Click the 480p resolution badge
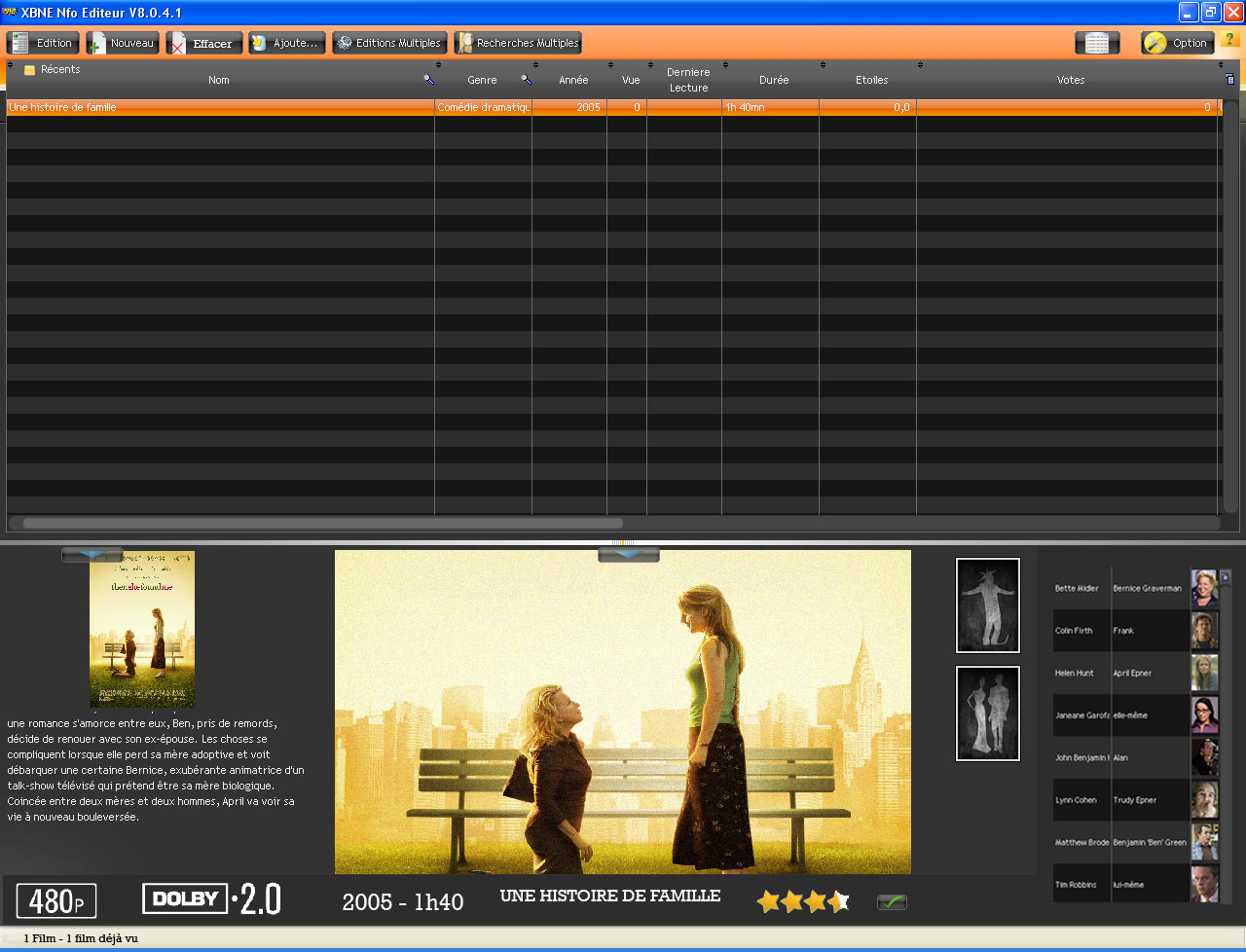Screen dimensions: 1246x952 [57, 900]
